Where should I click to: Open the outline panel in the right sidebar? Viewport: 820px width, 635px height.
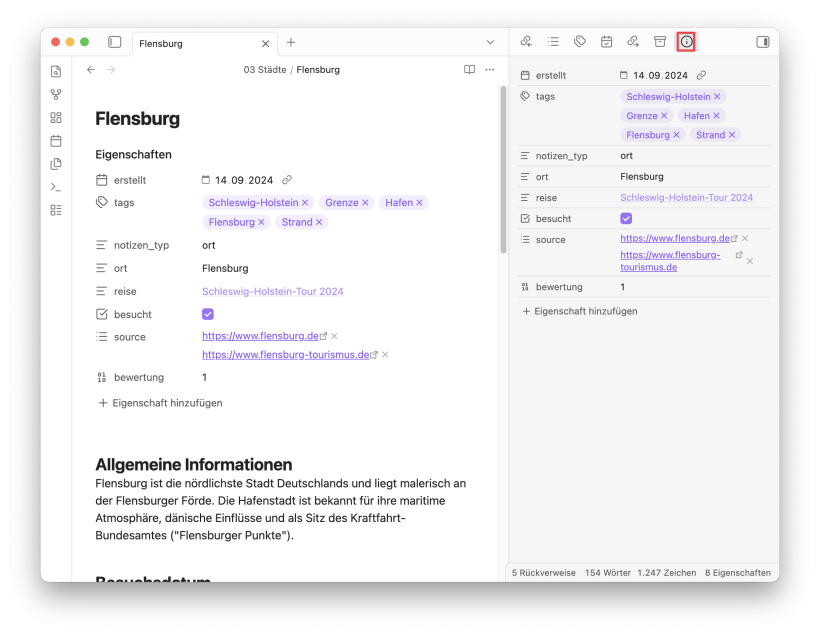pyautogui.click(x=553, y=42)
